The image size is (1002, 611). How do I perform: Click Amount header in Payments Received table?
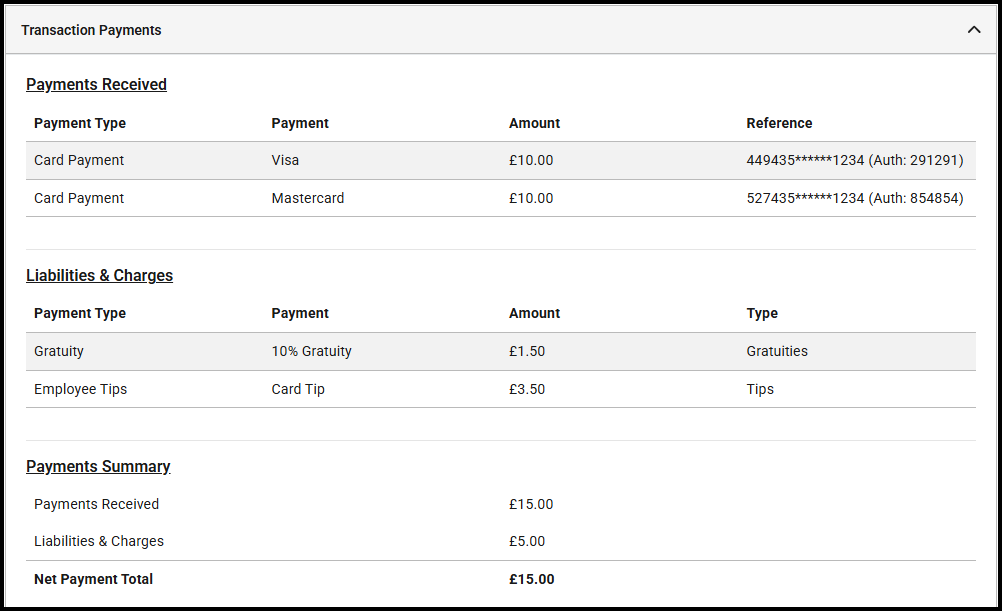point(534,123)
